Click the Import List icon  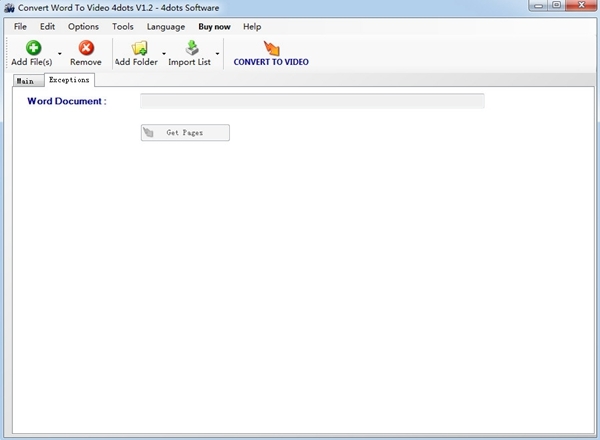190,48
